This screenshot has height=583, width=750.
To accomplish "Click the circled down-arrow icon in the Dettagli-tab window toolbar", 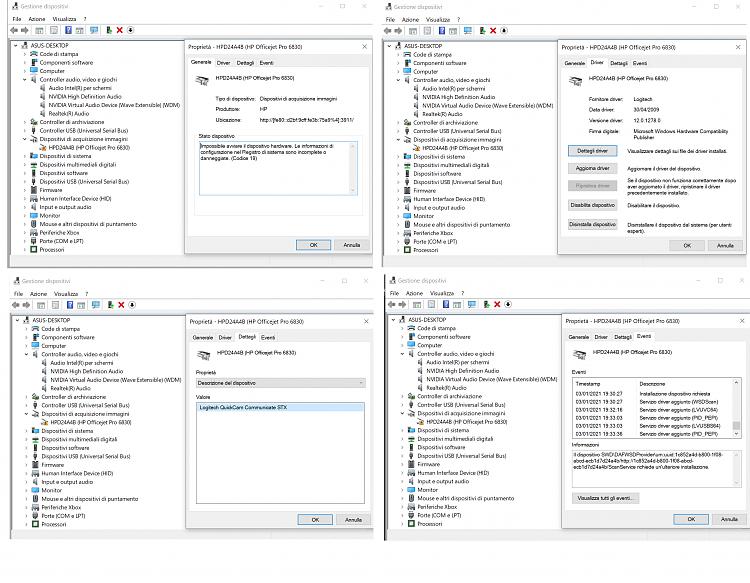I will [132, 305].
